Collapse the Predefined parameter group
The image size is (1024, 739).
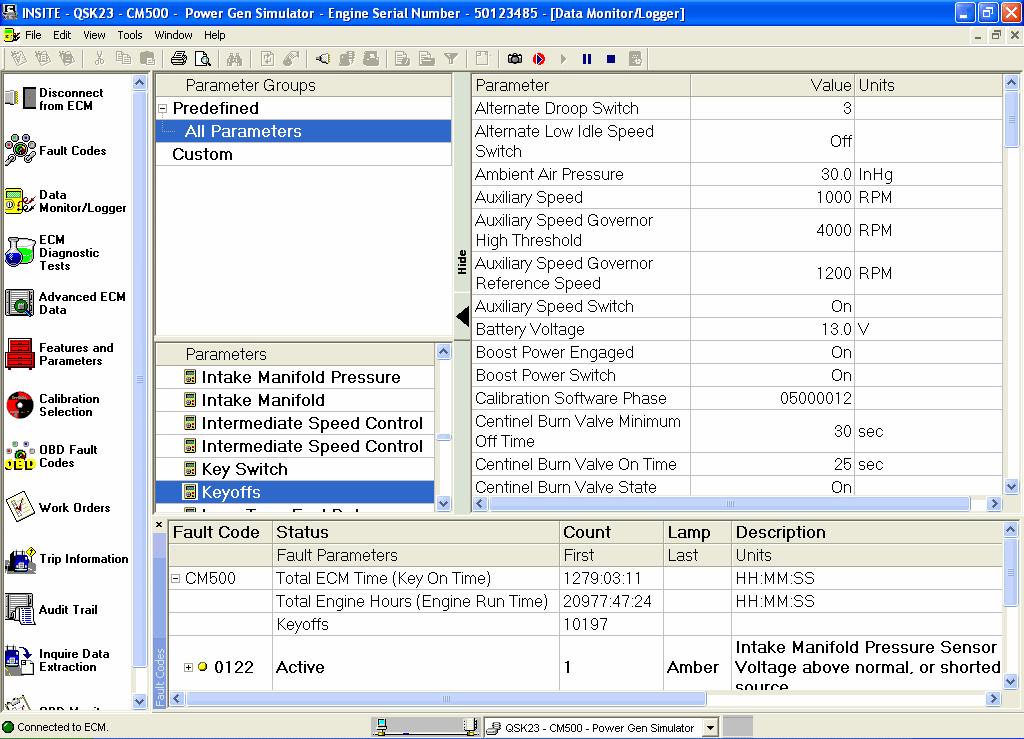[x=163, y=109]
